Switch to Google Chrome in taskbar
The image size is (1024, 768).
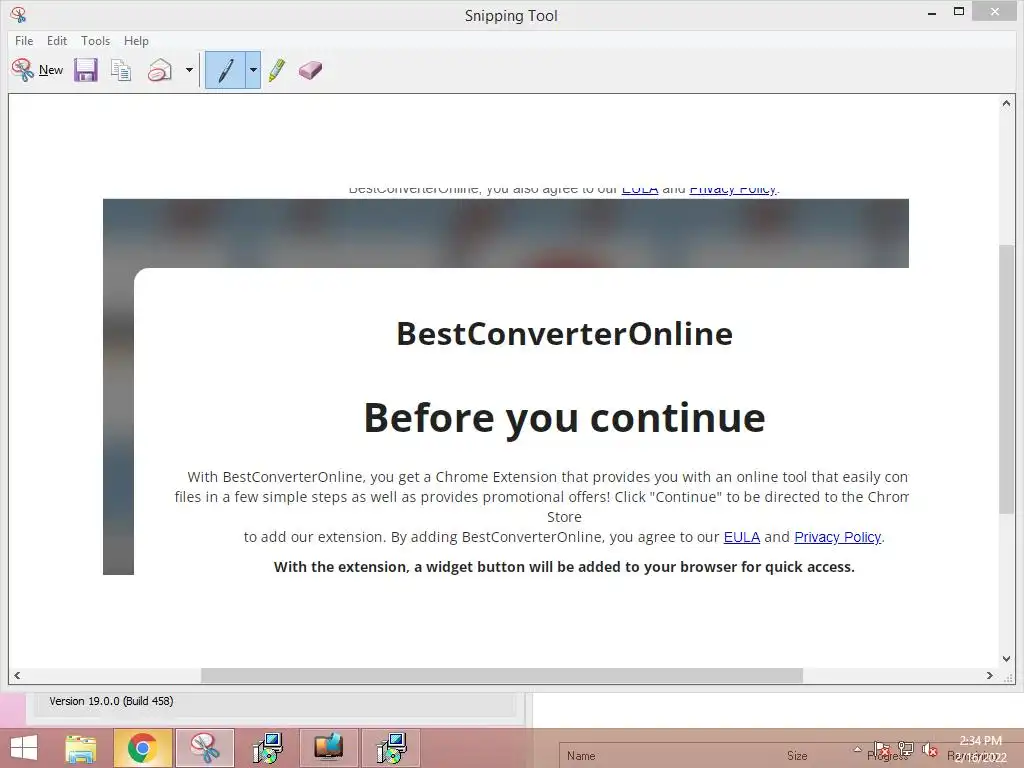coord(142,748)
